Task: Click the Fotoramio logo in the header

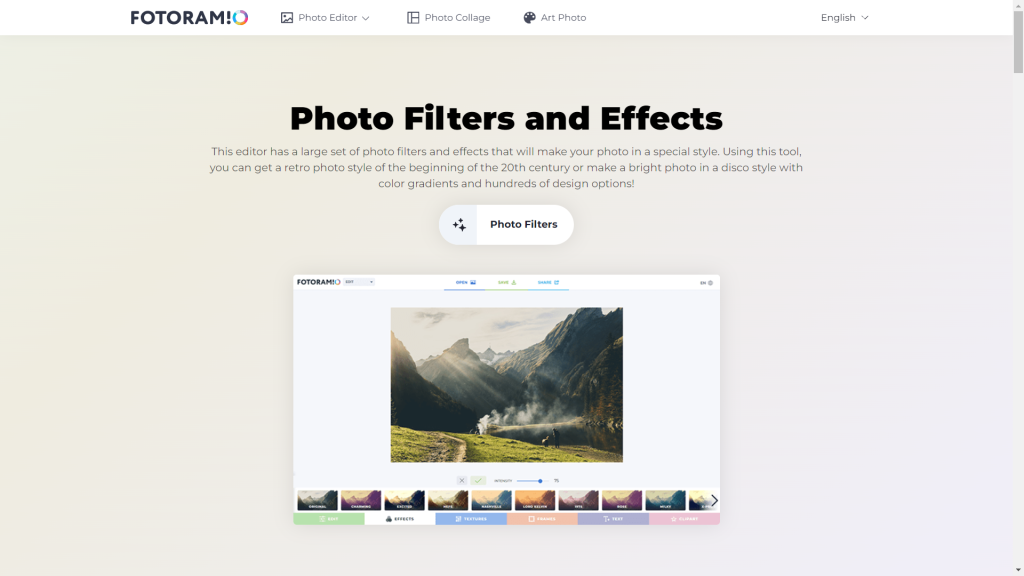Action: tap(189, 17)
